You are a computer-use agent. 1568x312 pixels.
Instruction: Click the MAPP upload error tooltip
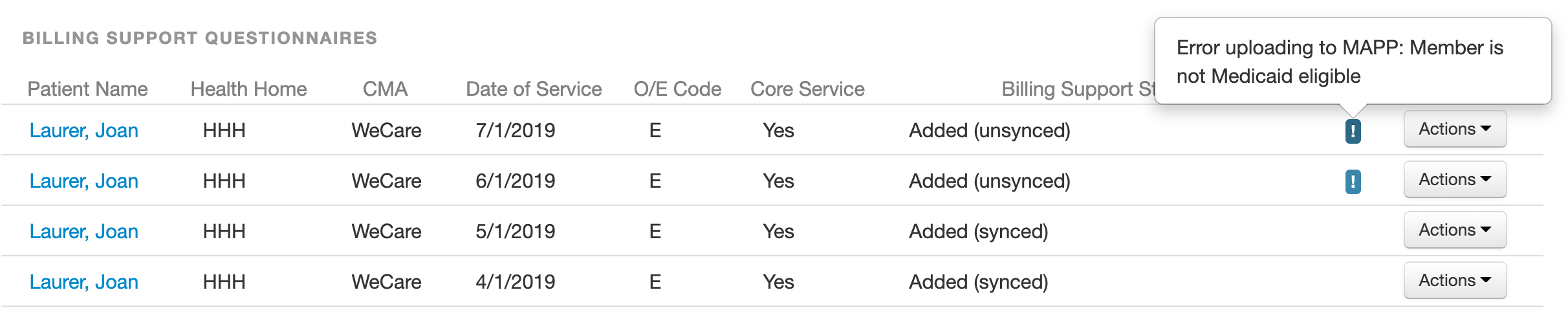tap(1353, 61)
